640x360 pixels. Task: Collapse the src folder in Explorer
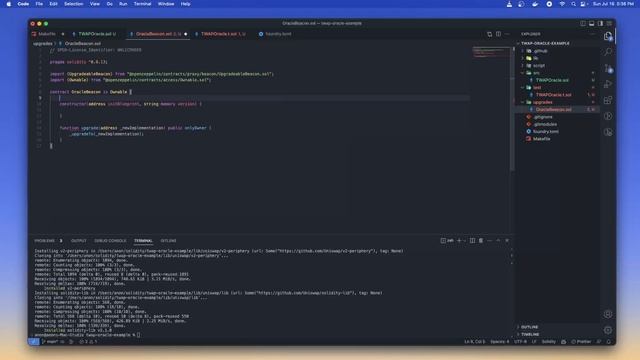click(x=536, y=73)
